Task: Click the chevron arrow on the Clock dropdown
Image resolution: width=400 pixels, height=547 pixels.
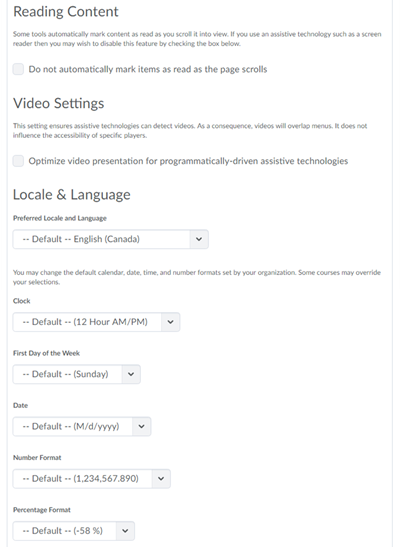Action: [170, 322]
